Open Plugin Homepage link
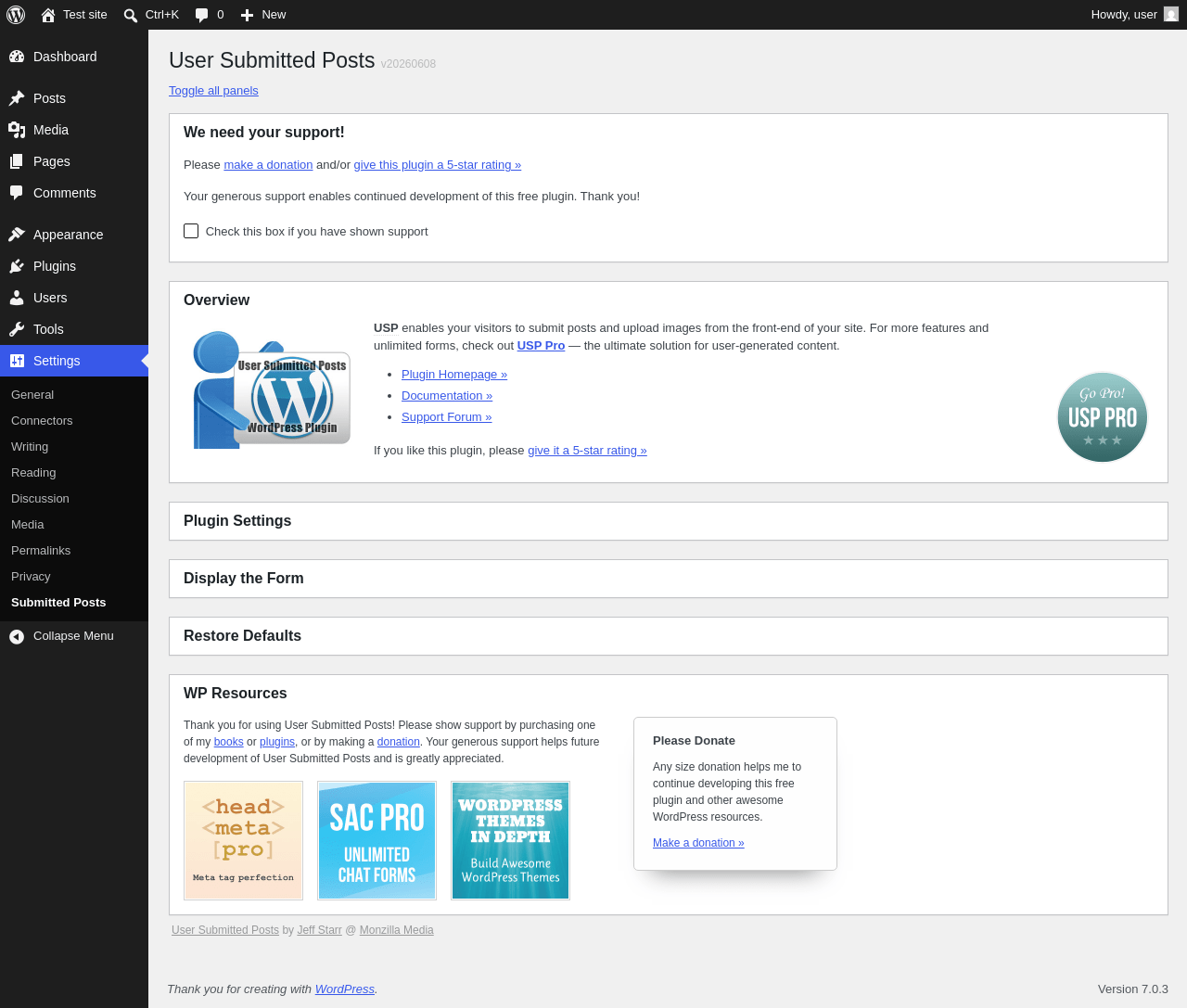The height and width of the screenshot is (1008, 1187). click(x=454, y=375)
